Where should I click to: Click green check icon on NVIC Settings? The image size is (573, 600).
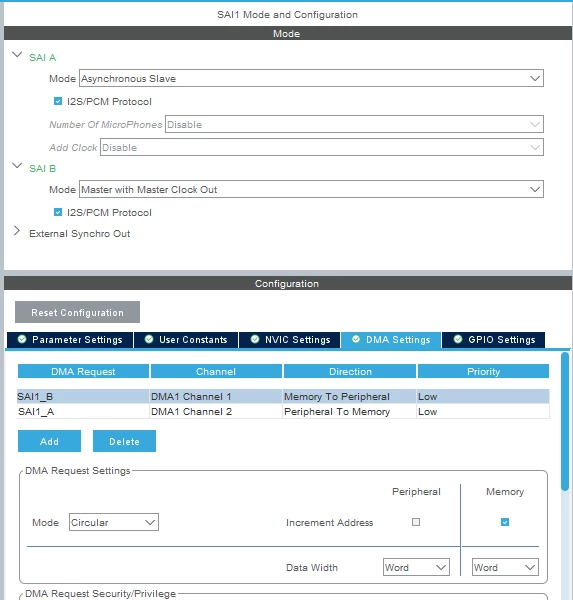click(255, 339)
